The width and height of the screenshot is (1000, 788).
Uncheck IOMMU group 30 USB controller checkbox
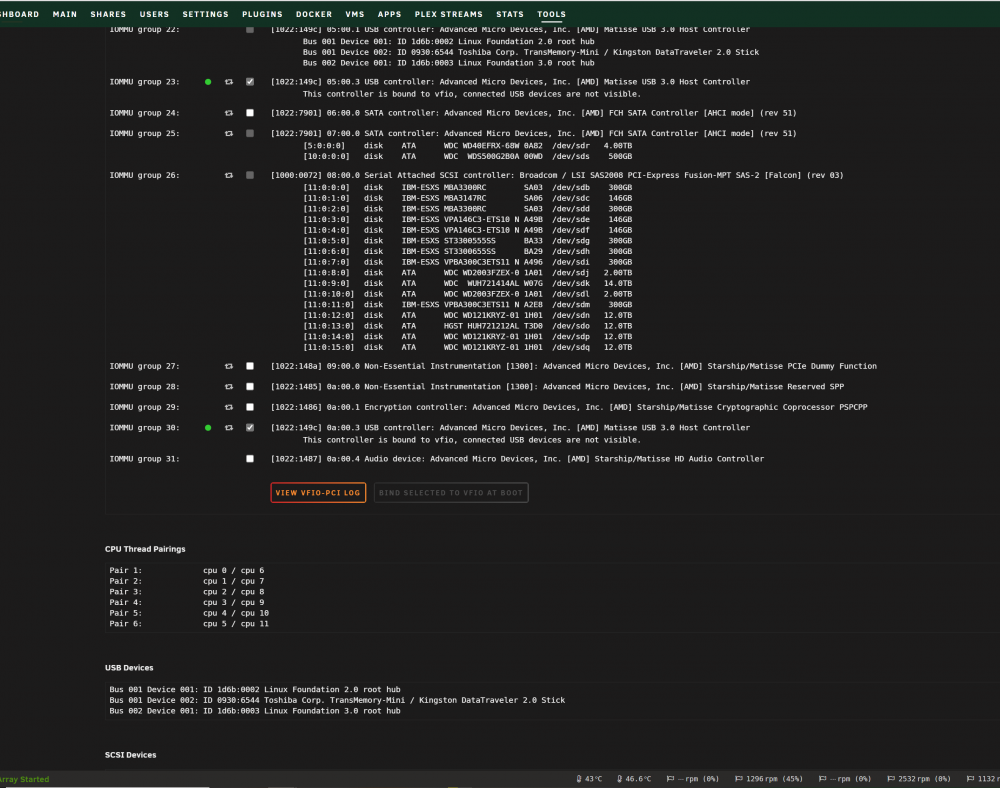(x=250, y=428)
